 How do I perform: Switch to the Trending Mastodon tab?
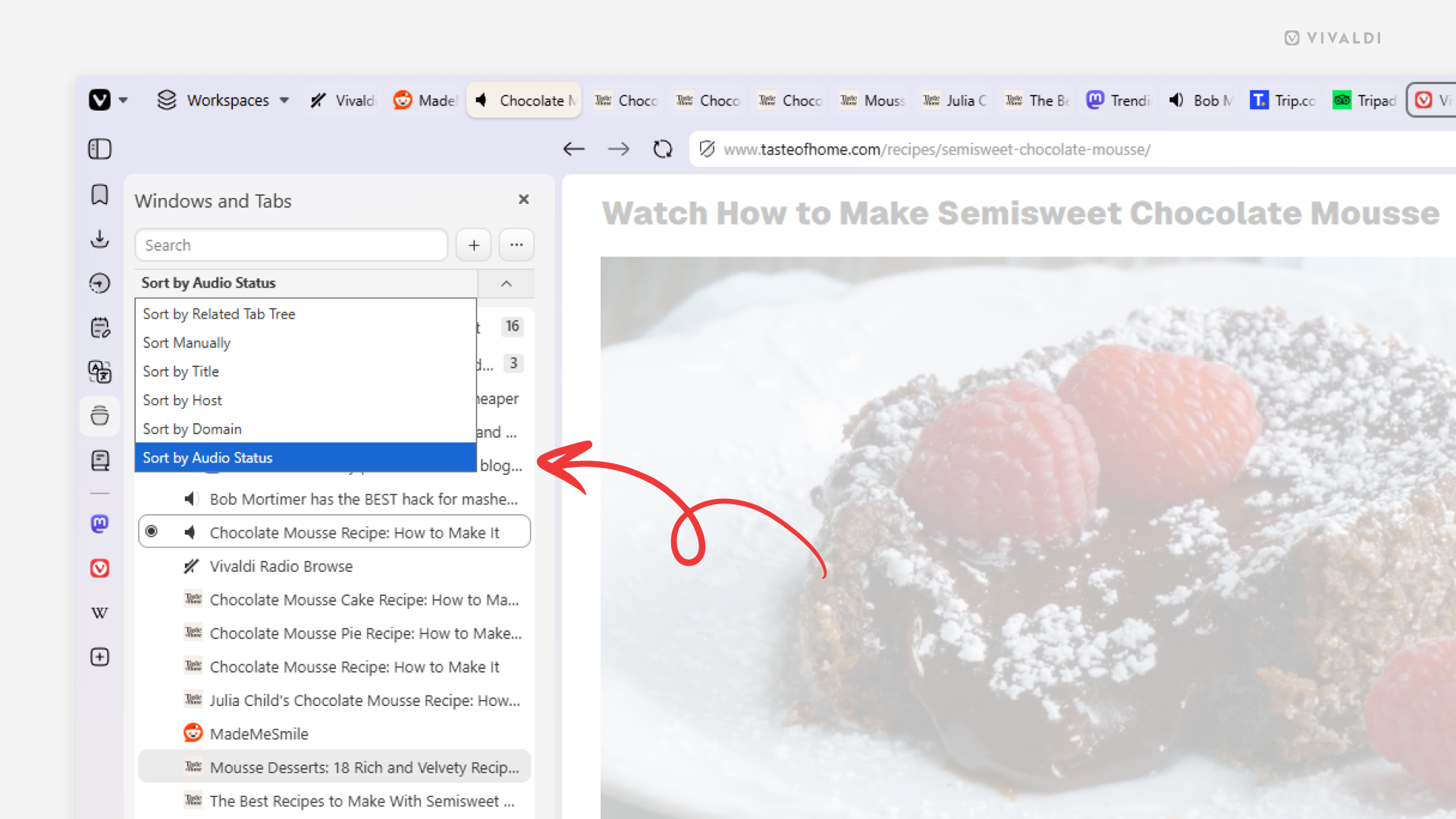[1119, 100]
